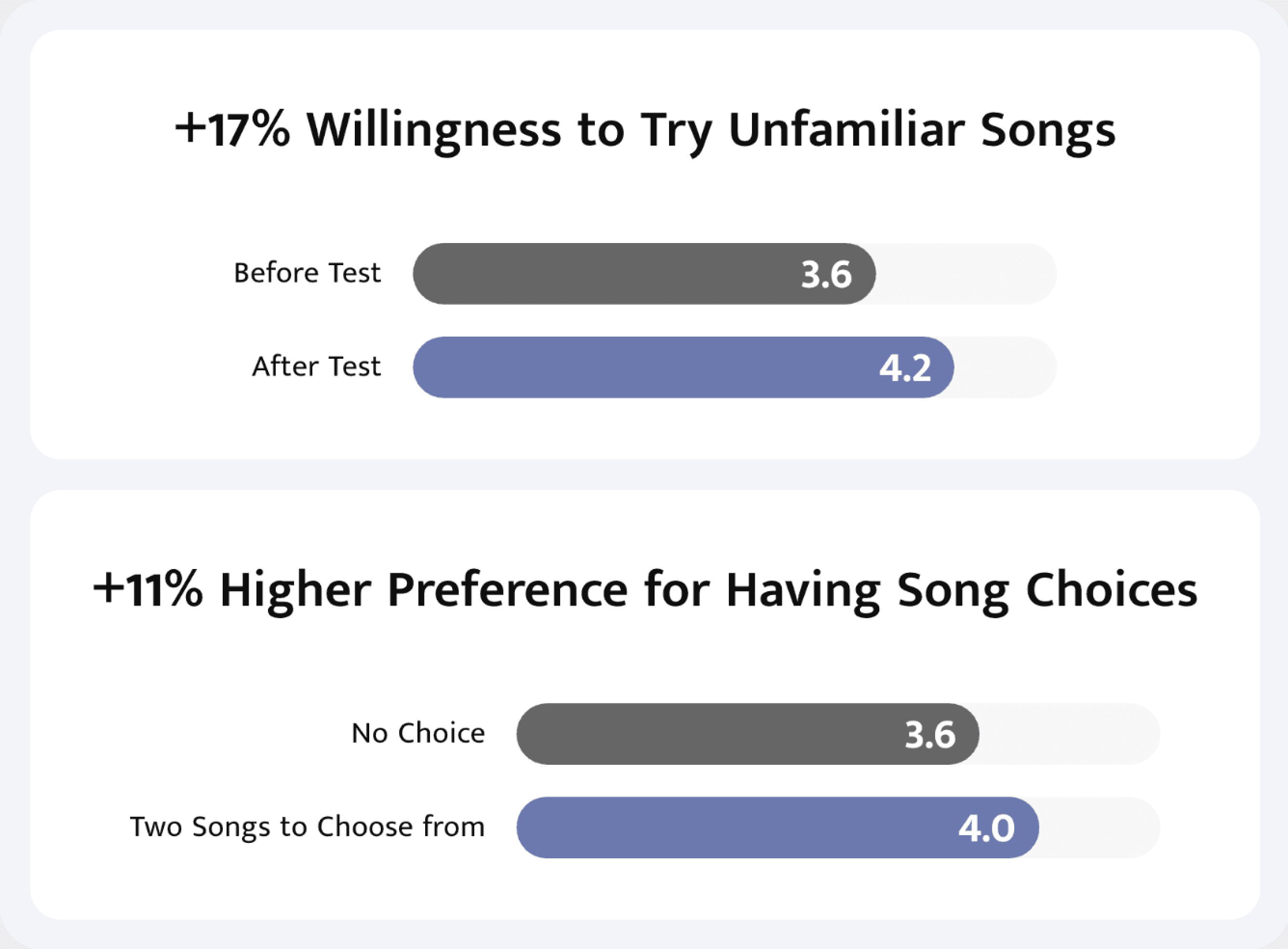
Task: Click the 3.6 value in the No Choice bar
Action: tap(930, 735)
